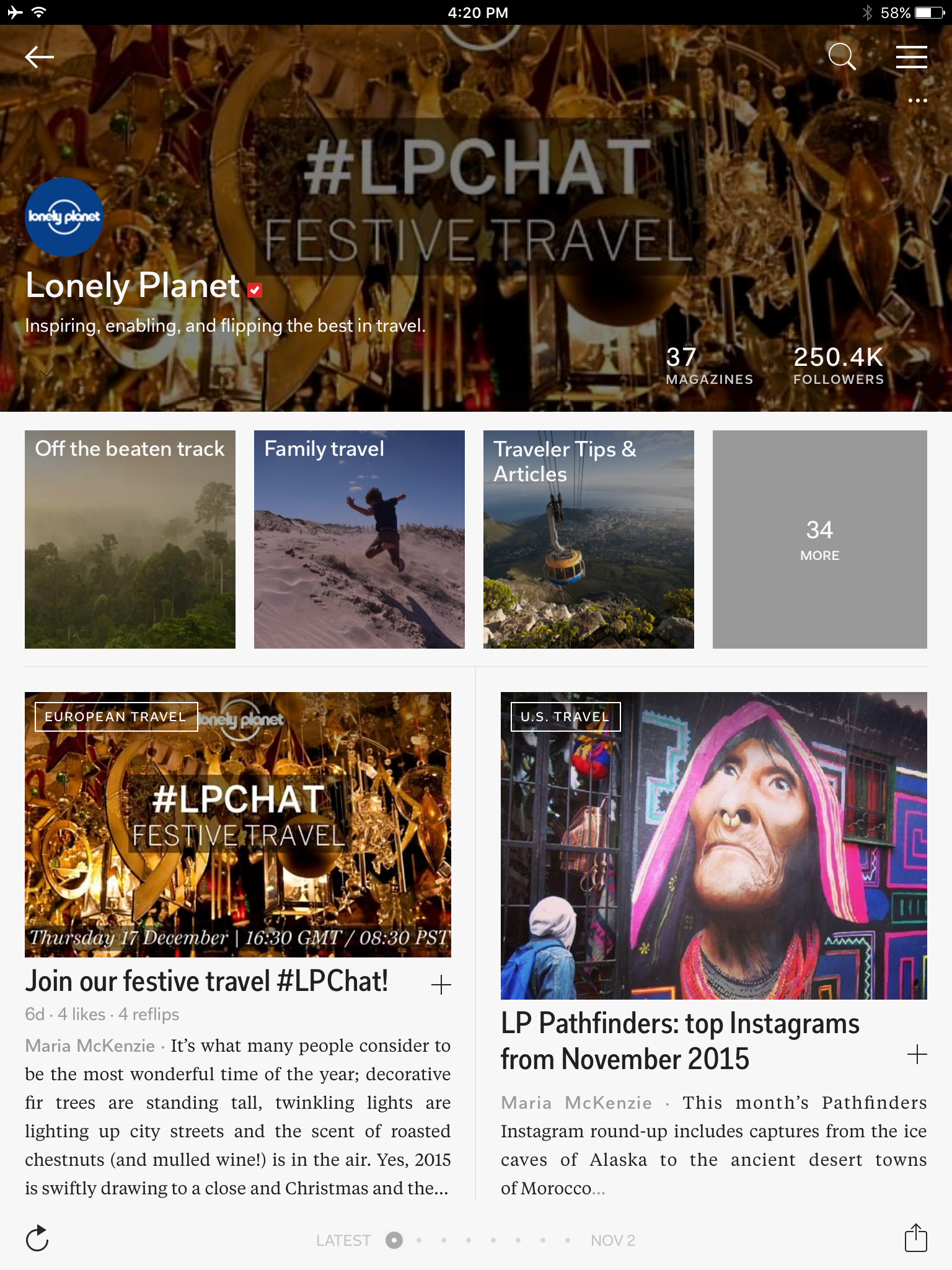Viewport: 952px width, 1270px height.
Task: Flip the festive travel #LPChat article with plus
Action: 441,985
